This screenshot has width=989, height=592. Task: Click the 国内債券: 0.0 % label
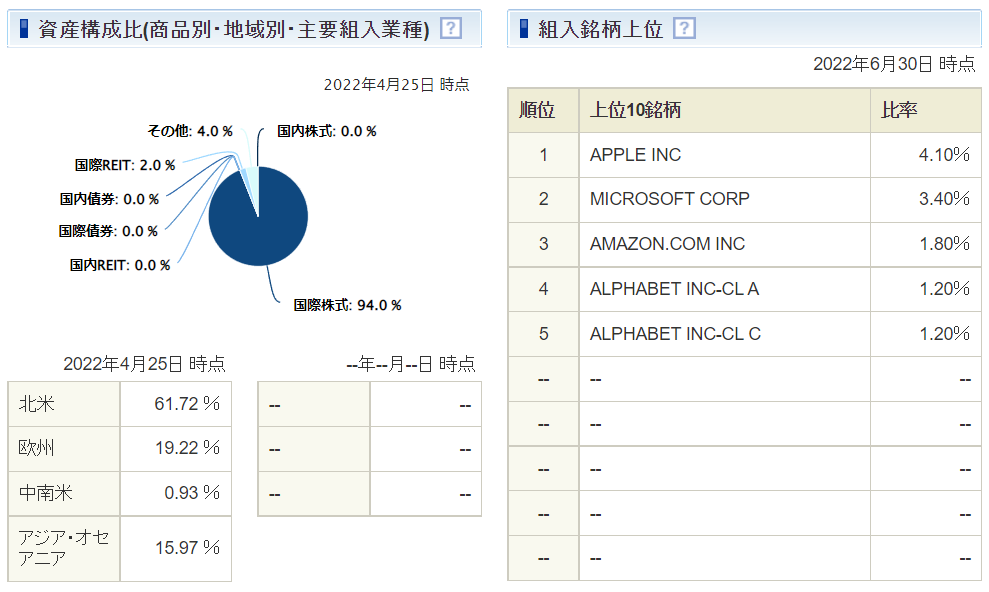point(109,199)
